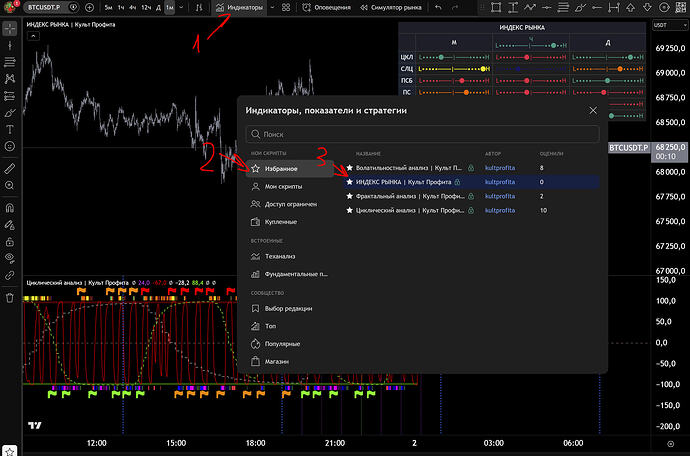
Task: Open the USDT currency dropdown
Action: 670,26
